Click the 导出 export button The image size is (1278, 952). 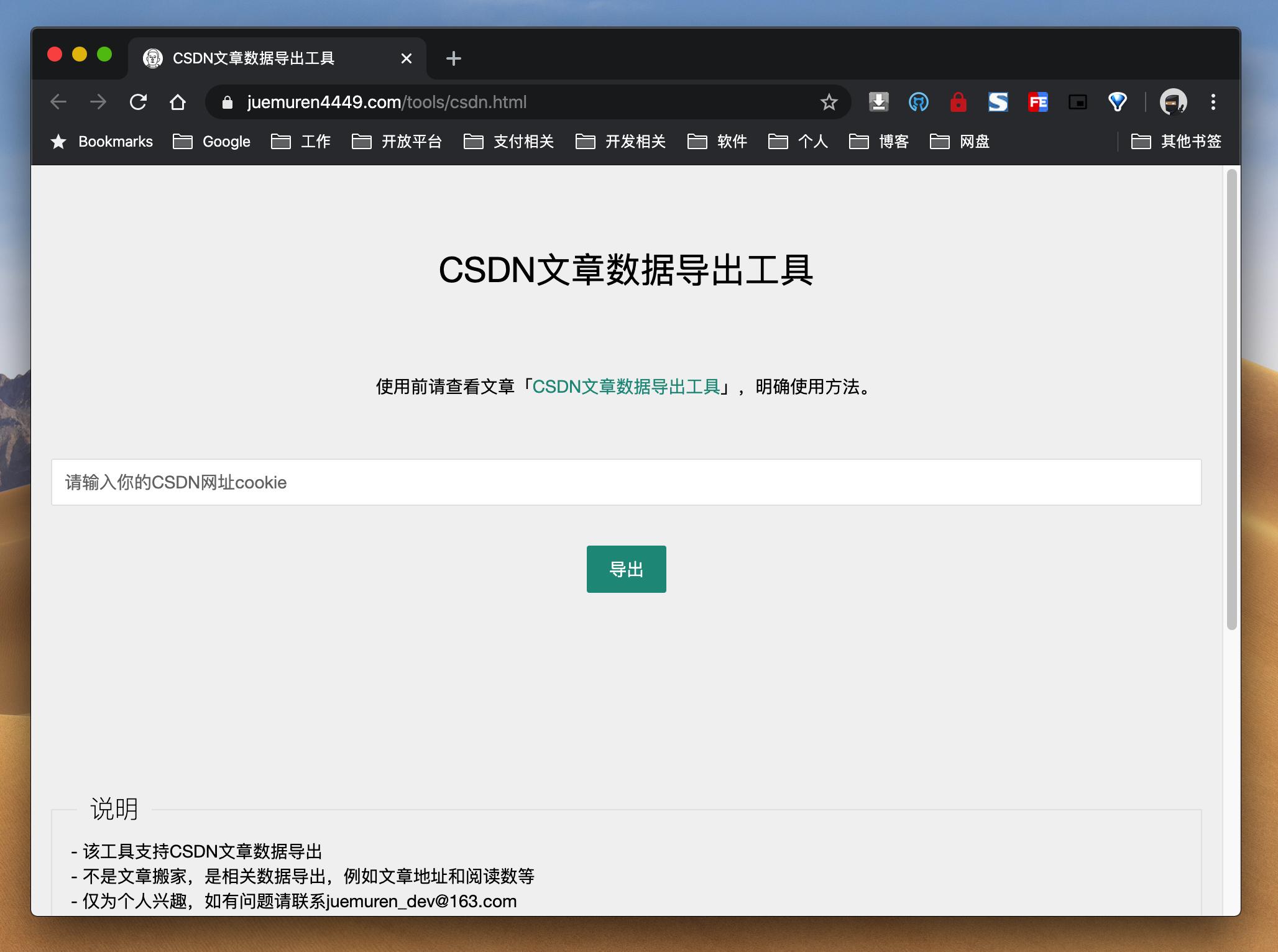click(626, 569)
